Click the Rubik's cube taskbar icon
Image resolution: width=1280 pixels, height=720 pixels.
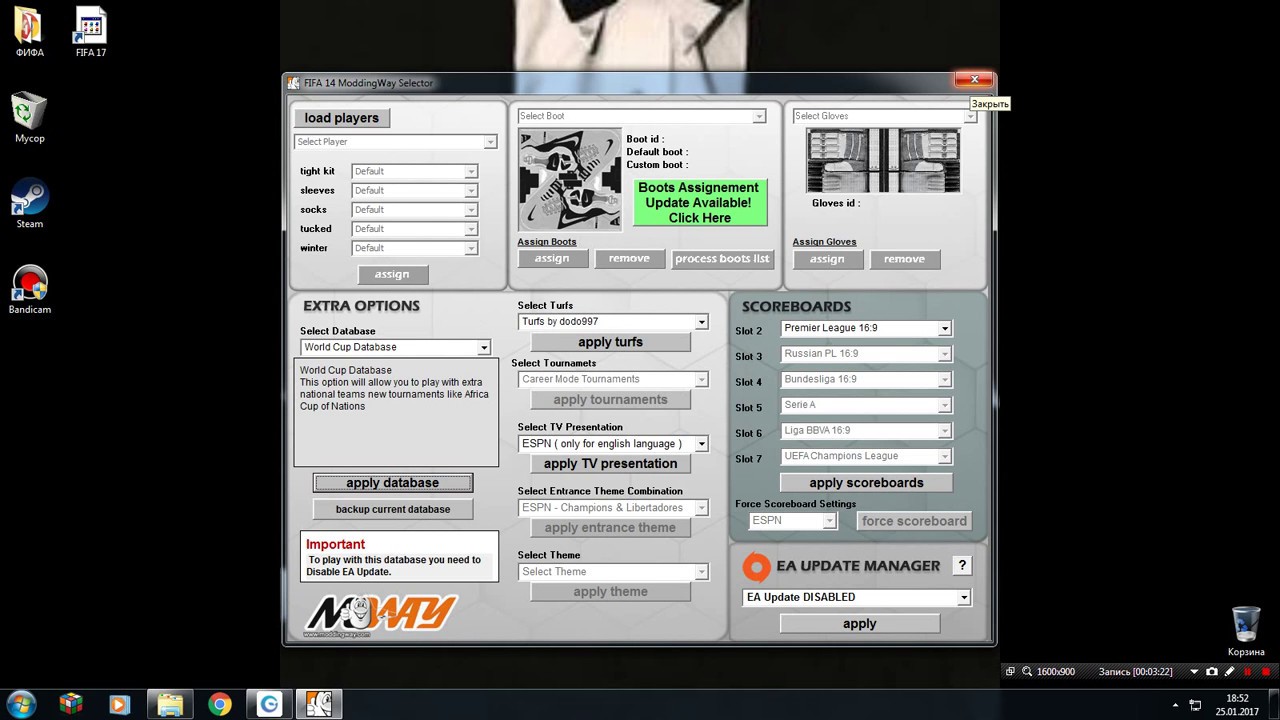71,704
